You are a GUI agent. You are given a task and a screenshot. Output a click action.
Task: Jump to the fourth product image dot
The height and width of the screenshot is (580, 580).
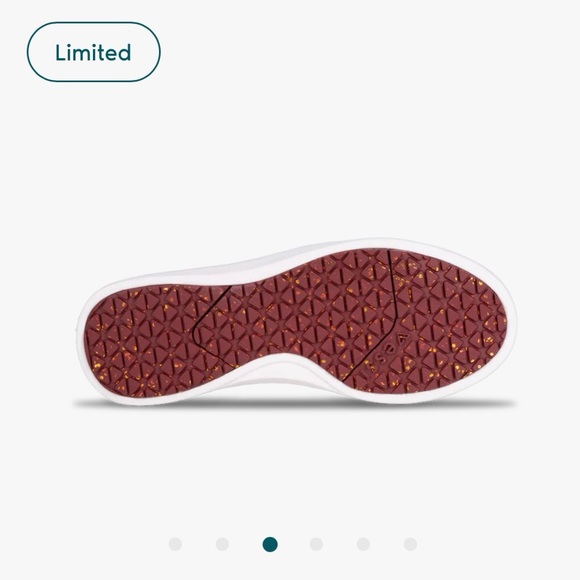point(316,544)
